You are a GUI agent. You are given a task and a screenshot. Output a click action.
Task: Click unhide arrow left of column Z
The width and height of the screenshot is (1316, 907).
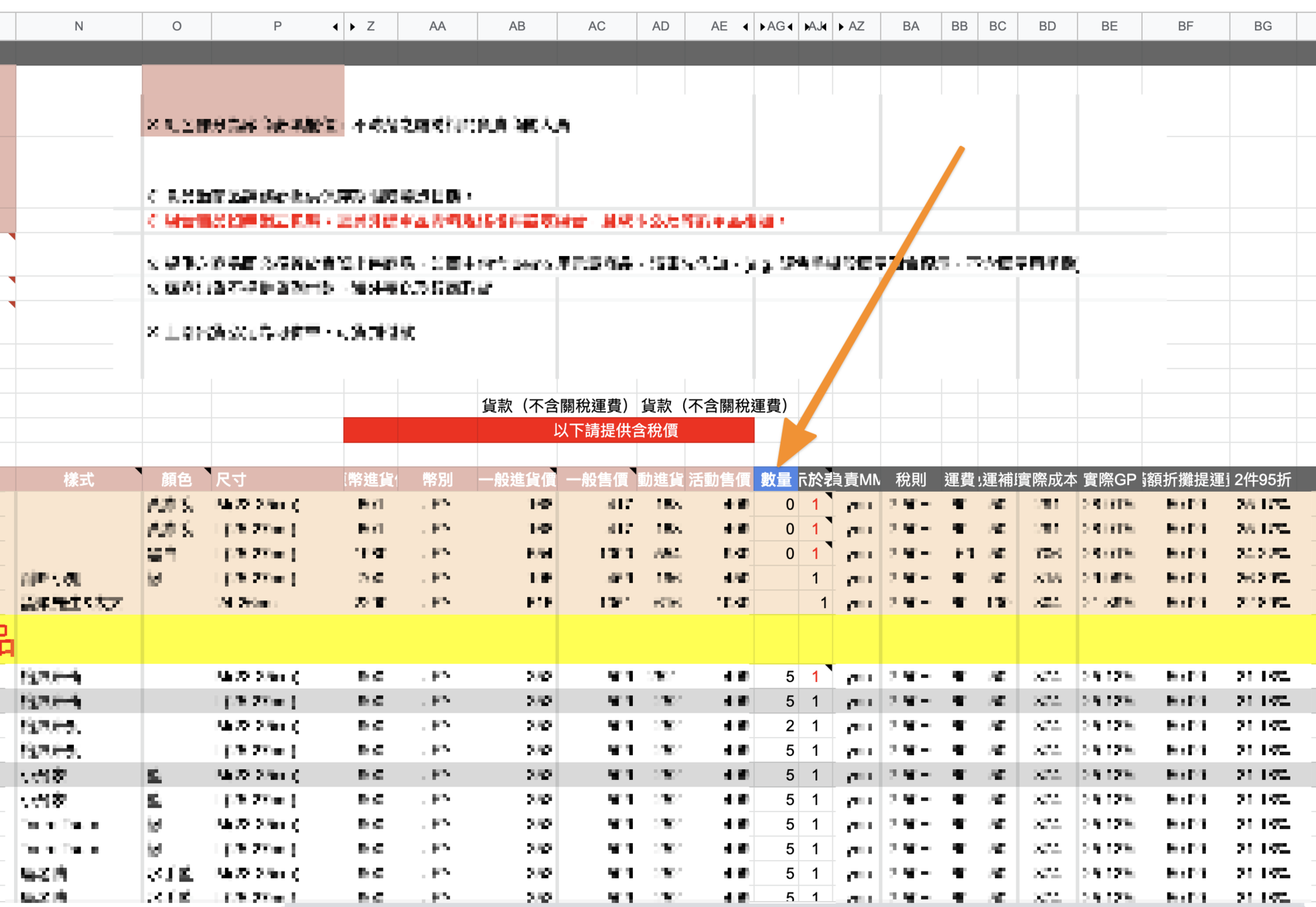click(353, 27)
